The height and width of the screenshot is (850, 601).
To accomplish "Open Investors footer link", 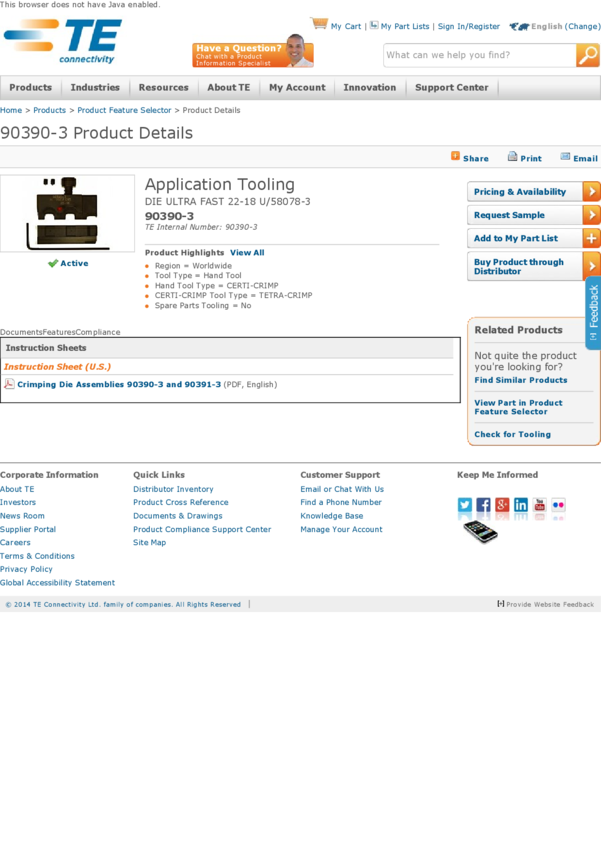I will (18, 503).
